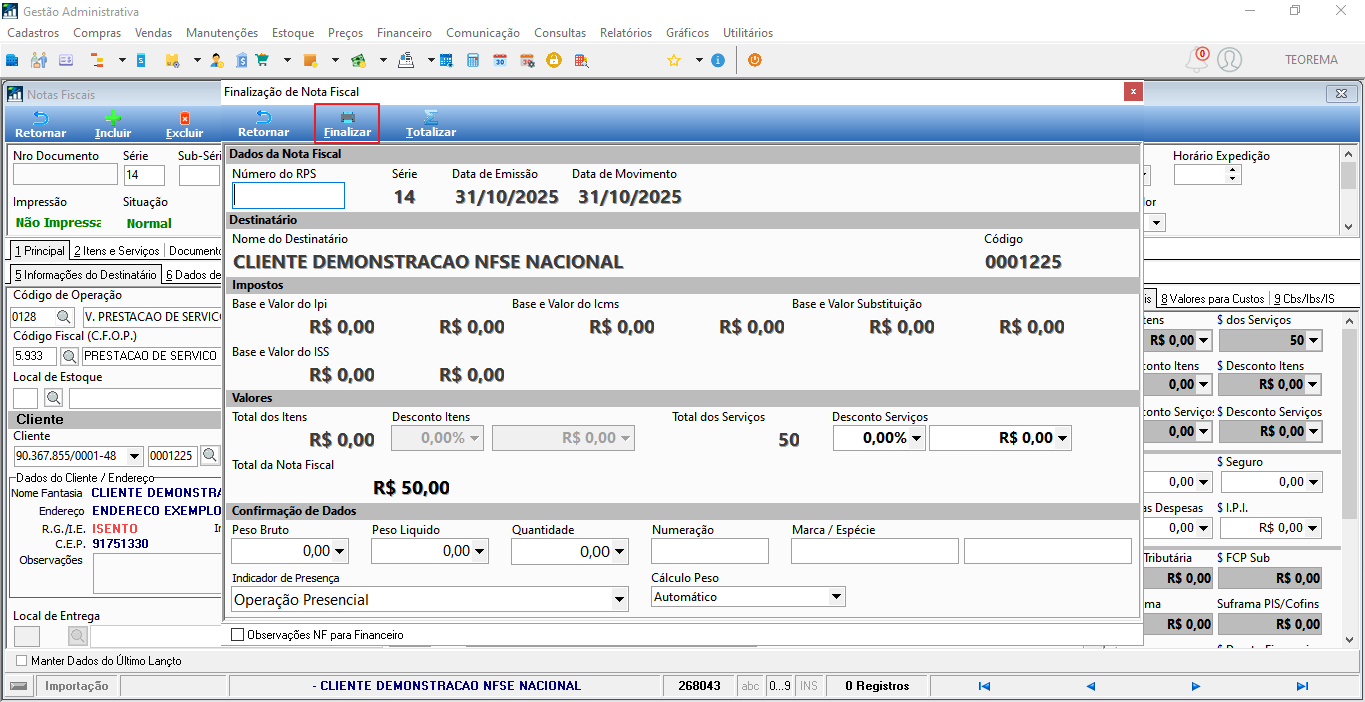Go to first record navigation button
Screen dimensions: 1365x702
coord(984,686)
